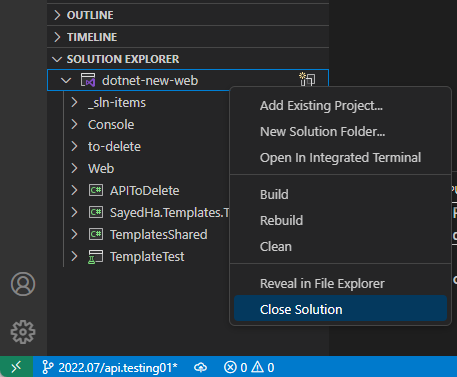Collapse the SOLUTION EXPLORER section
Screen dimensions: 457x377
pyautogui.click(x=57, y=59)
